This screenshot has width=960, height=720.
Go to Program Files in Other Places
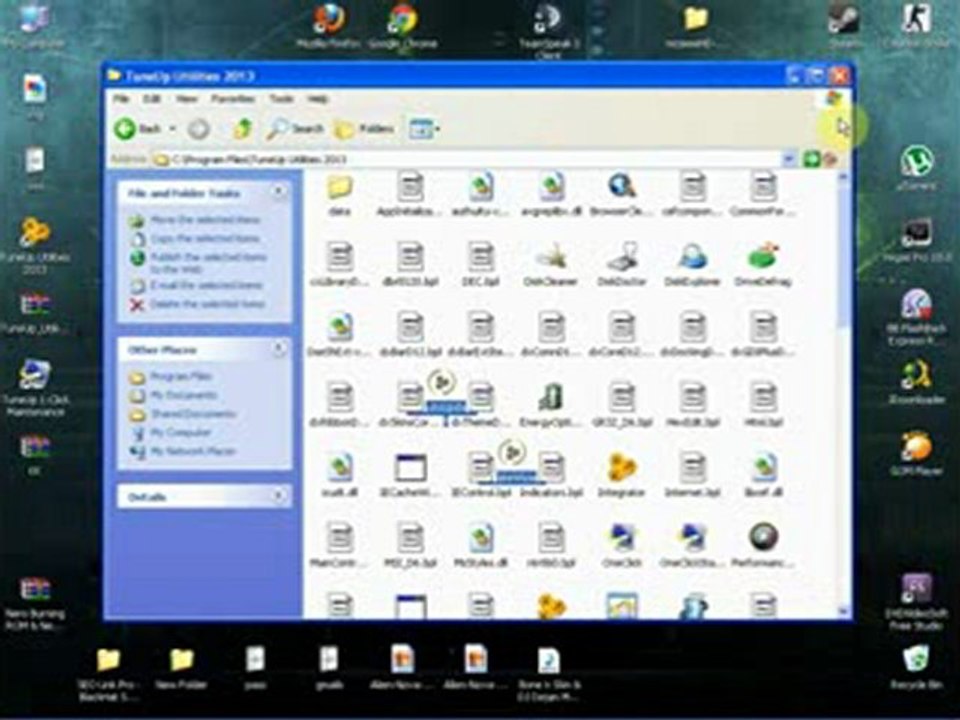(x=181, y=377)
